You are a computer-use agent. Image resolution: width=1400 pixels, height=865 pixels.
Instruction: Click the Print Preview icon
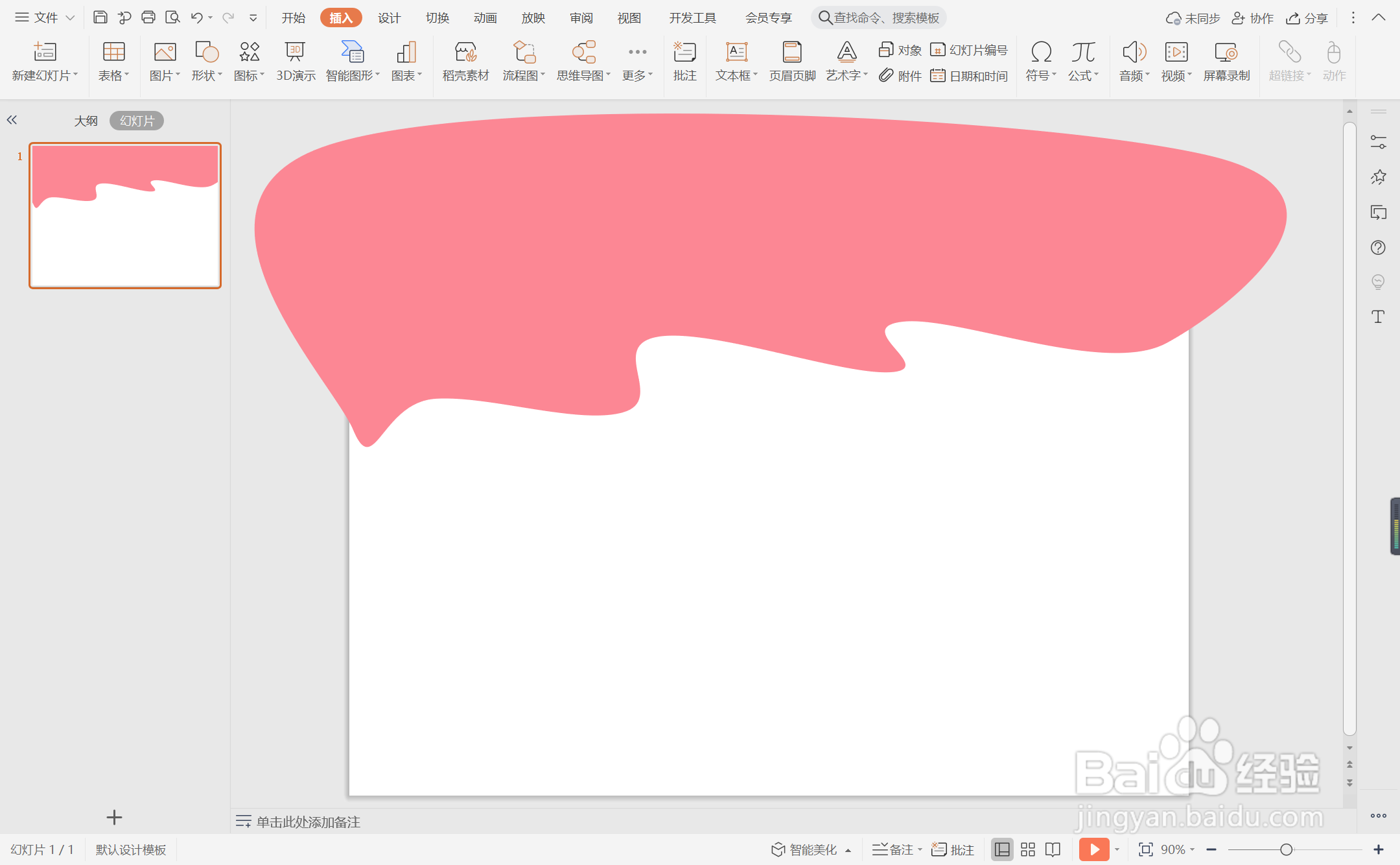pyautogui.click(x=172, y=18)
